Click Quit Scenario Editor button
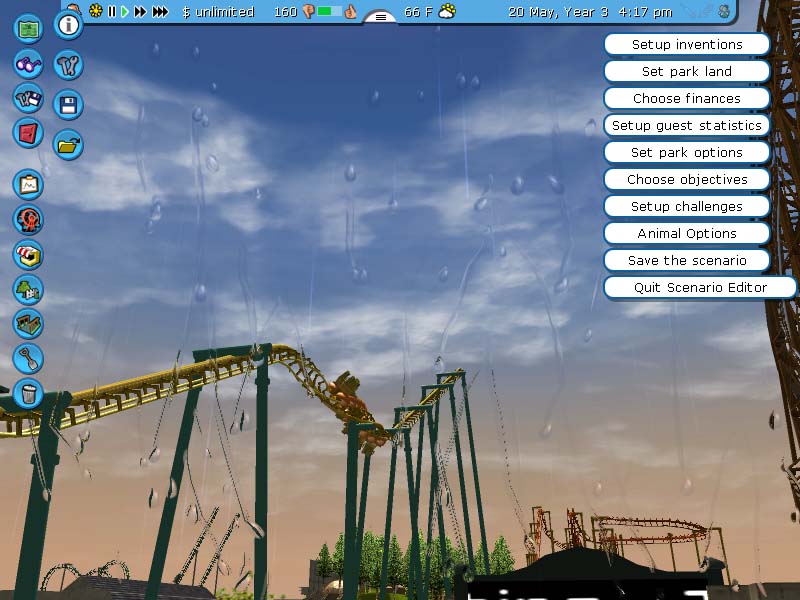This screenshot has height=600, width=800. tap(700, 288)
